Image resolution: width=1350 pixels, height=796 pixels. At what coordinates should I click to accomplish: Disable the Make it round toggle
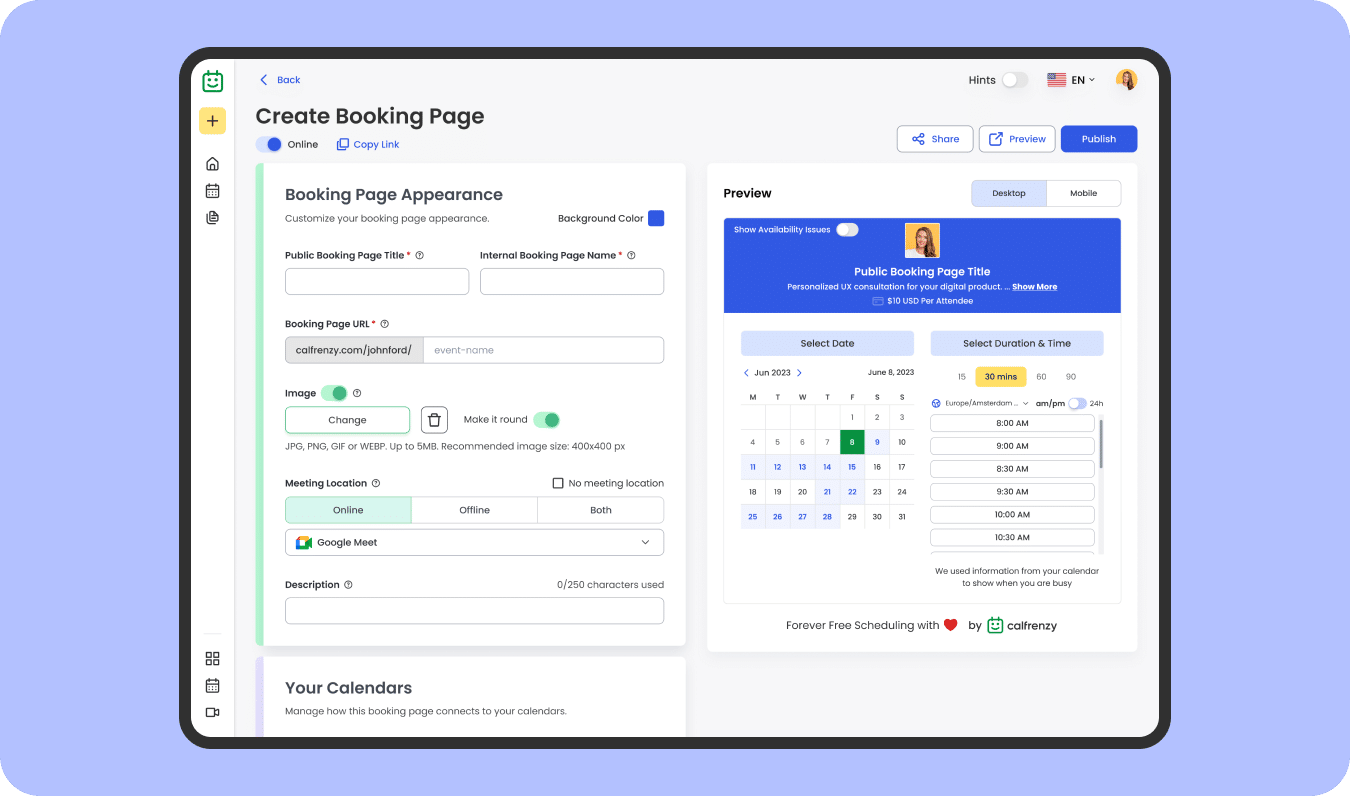(546, 420)
